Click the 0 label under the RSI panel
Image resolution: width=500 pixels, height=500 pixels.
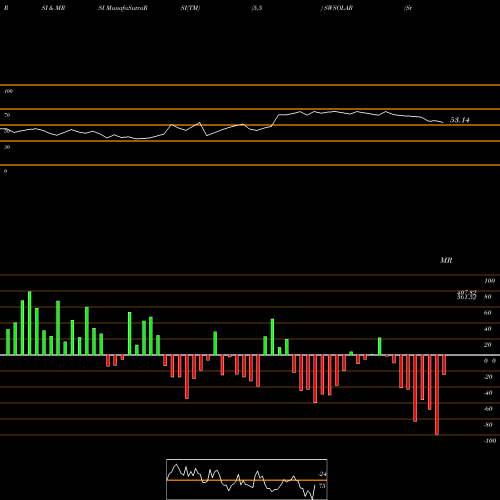(5, 171)
